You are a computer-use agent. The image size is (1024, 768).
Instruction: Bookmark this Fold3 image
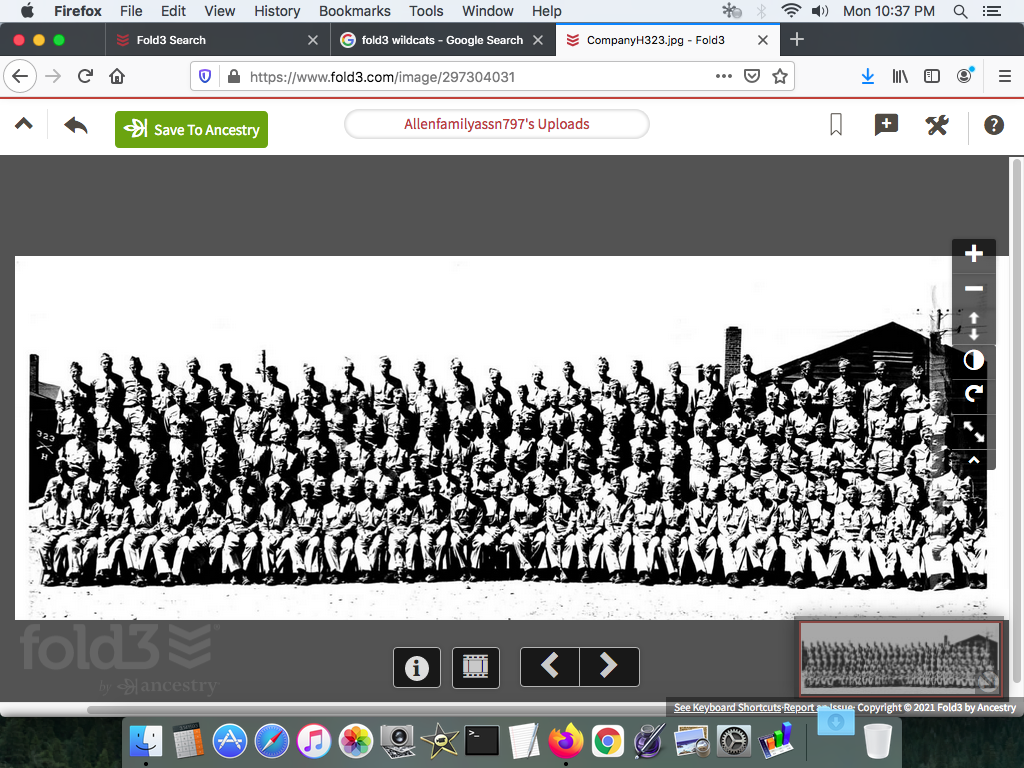click(x=836, y=125)
